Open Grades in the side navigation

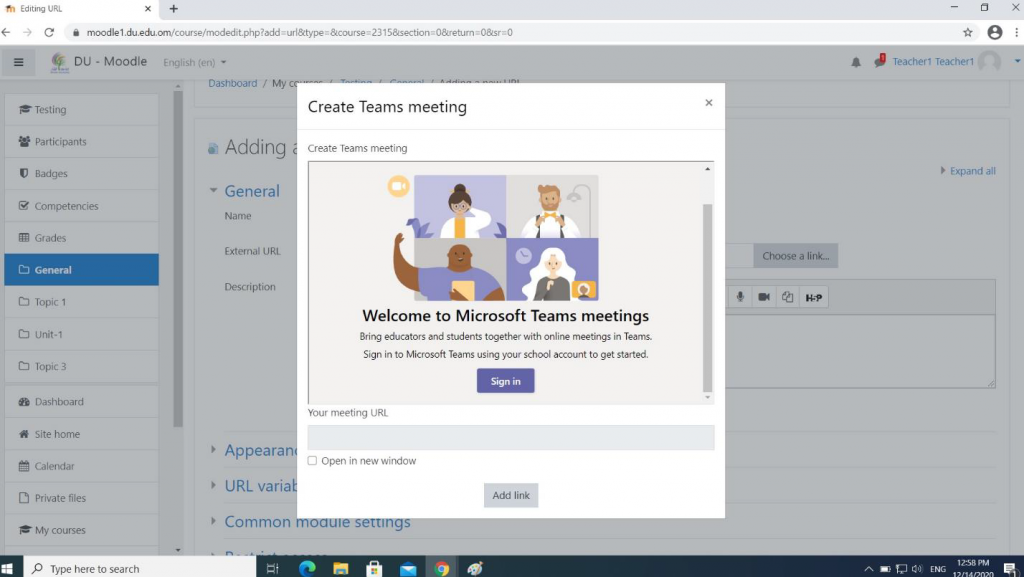pos(50,238)
